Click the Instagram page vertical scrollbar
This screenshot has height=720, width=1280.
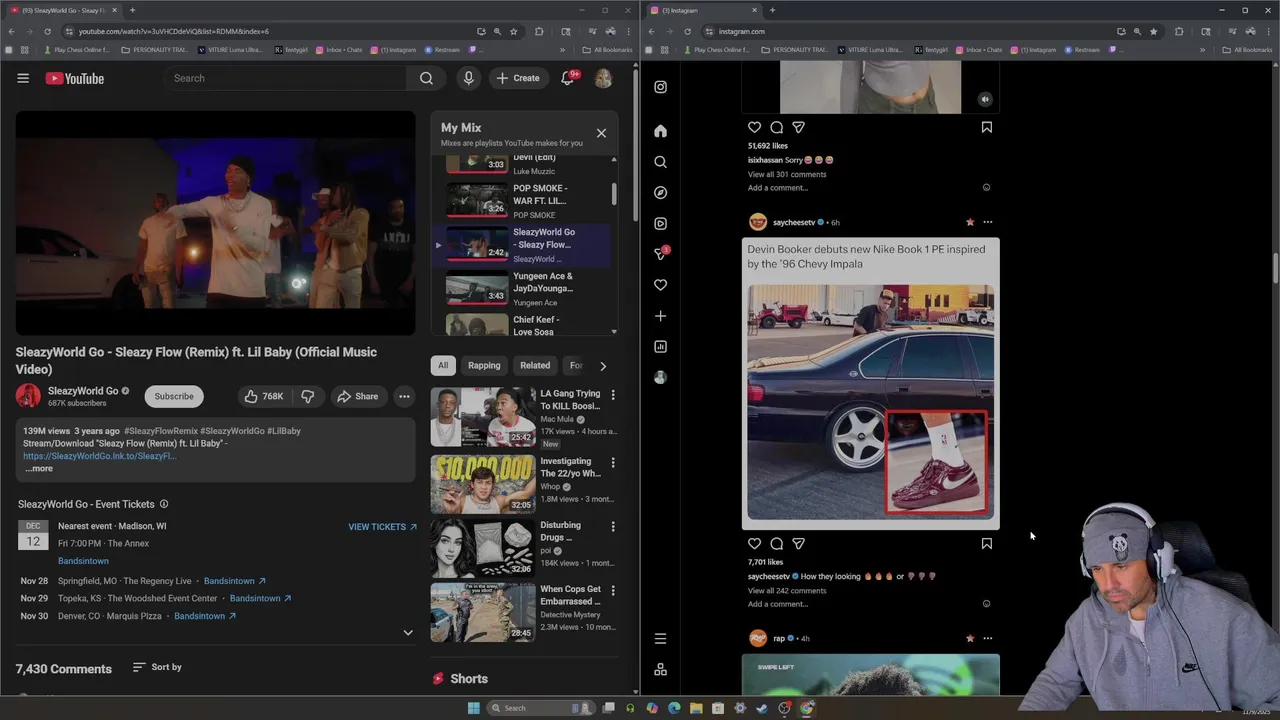(1275, 270)
